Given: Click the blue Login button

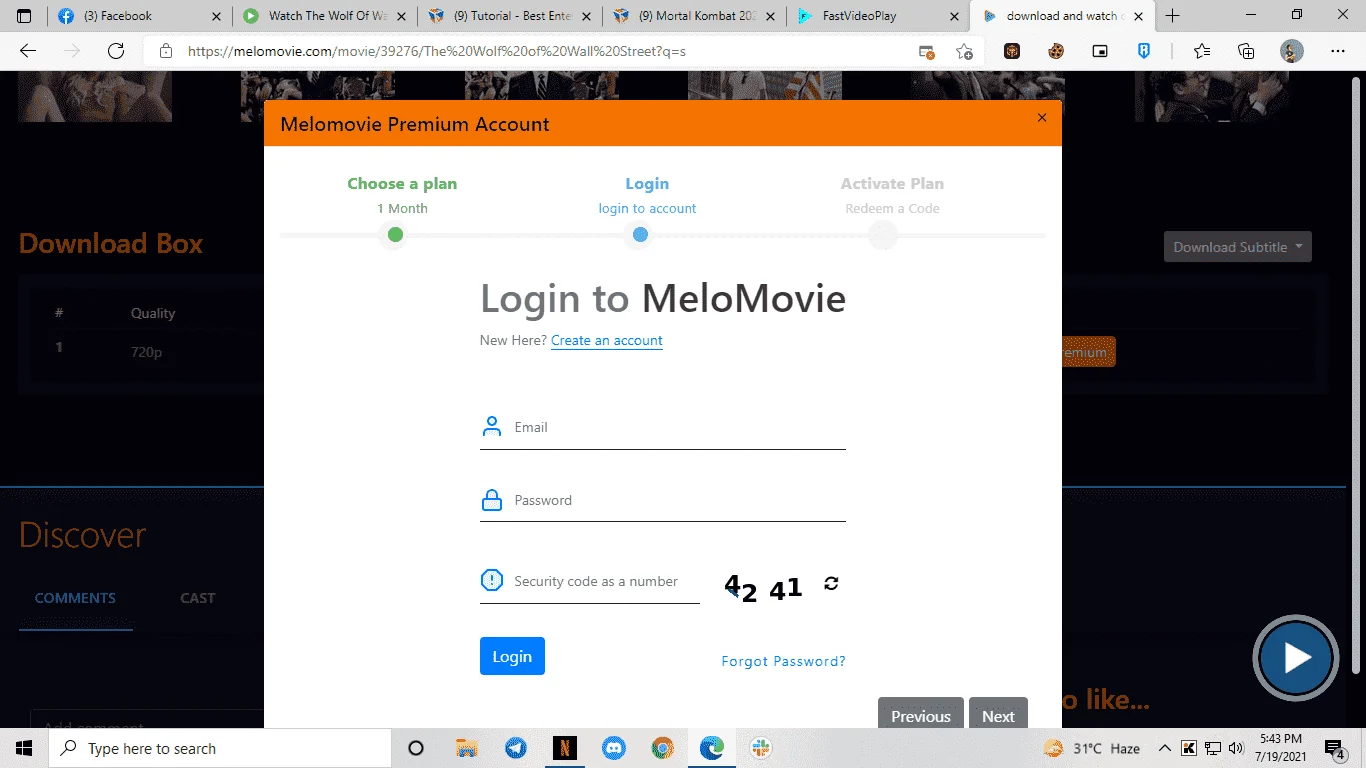Looking at the screenshot, I should 512,656.
